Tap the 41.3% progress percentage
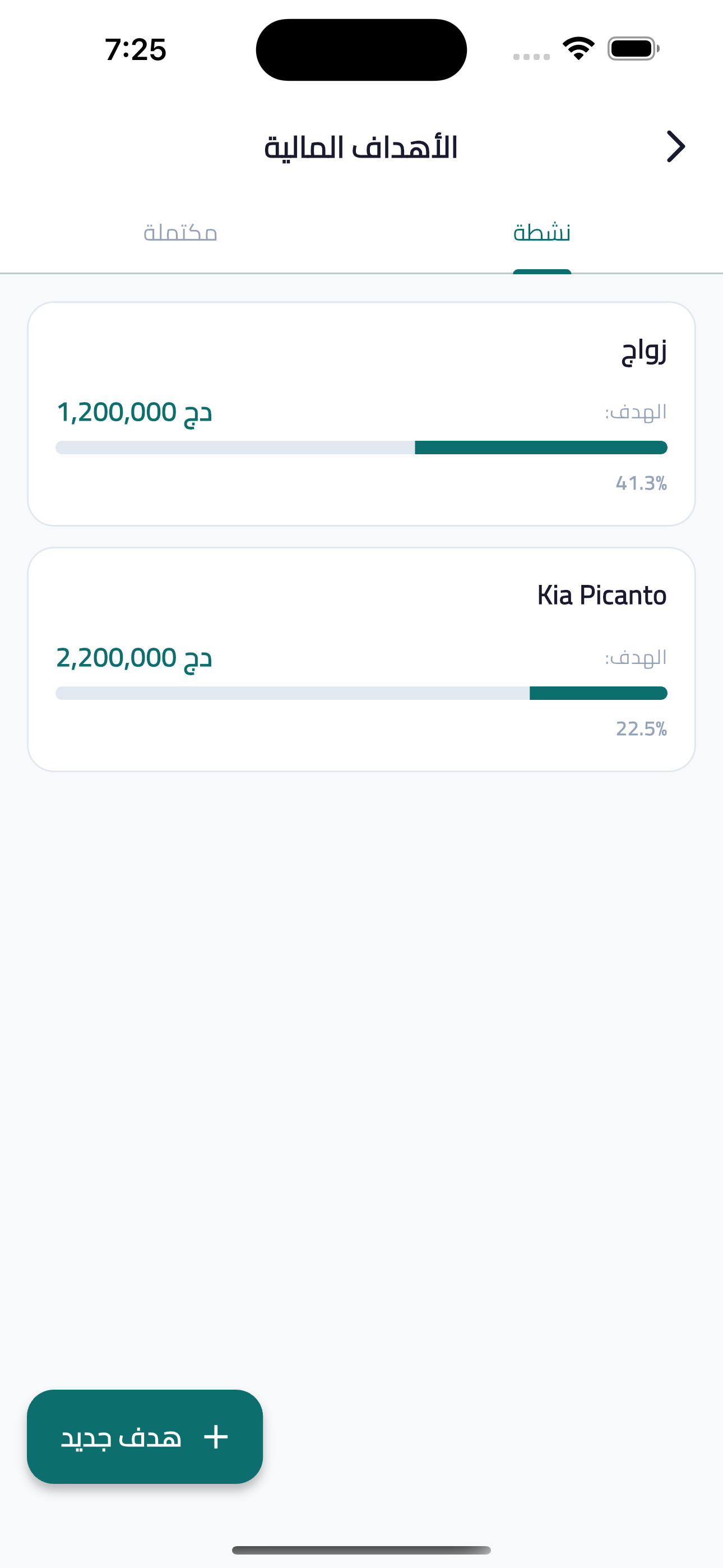The width and height of the screenshot is (723, 1568). point(641,483)
